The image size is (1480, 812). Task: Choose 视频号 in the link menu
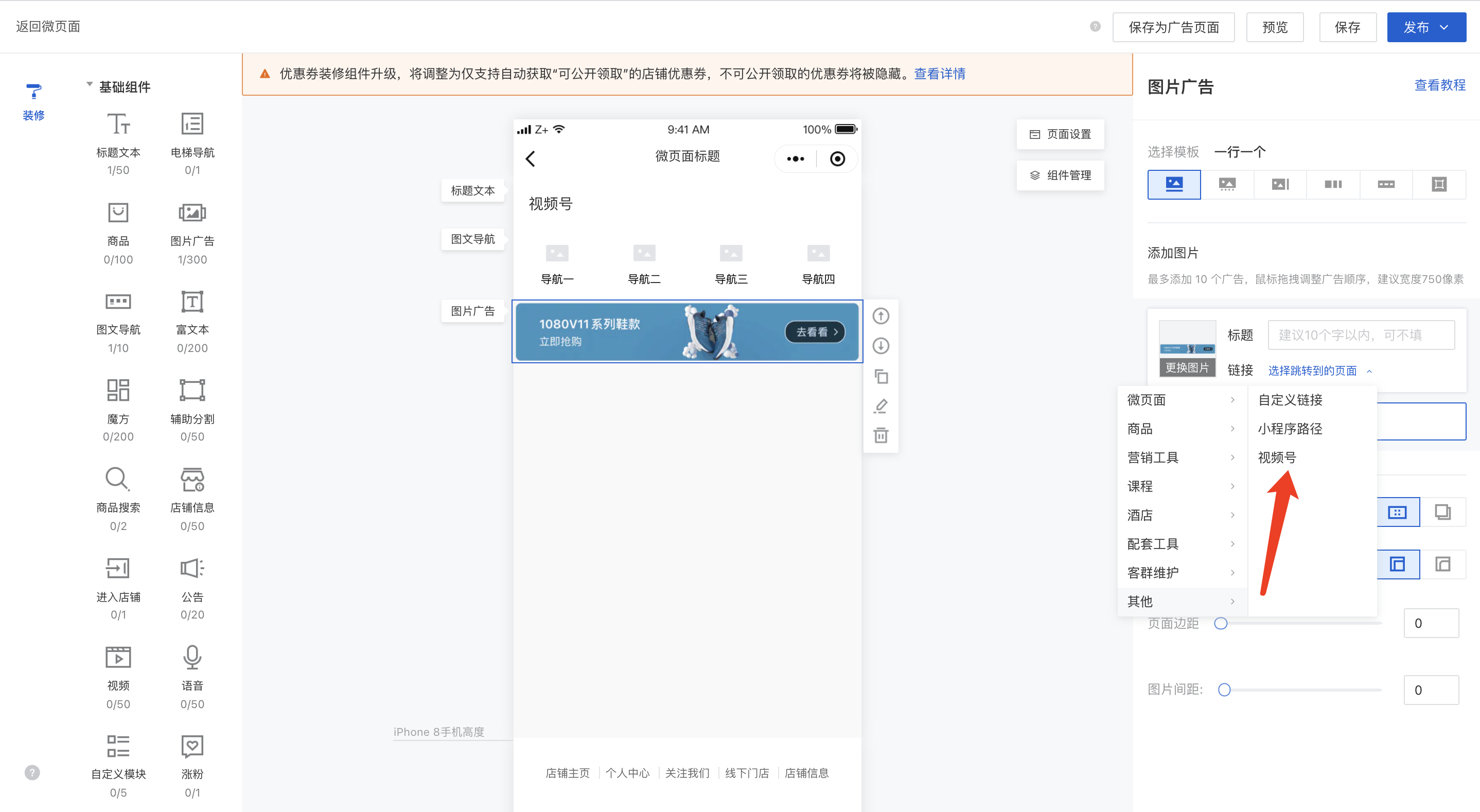click(x=1277, y=457)
